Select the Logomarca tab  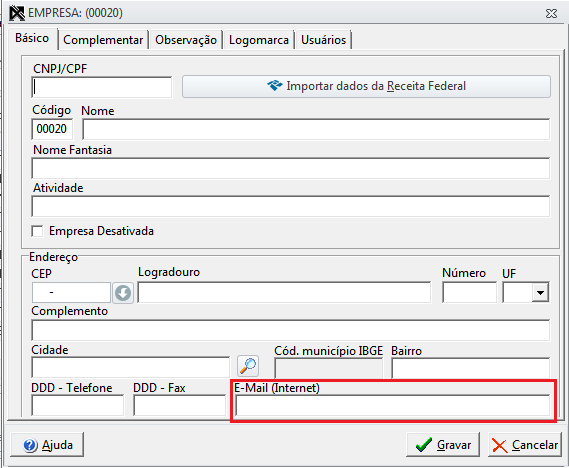click(259, 40)
